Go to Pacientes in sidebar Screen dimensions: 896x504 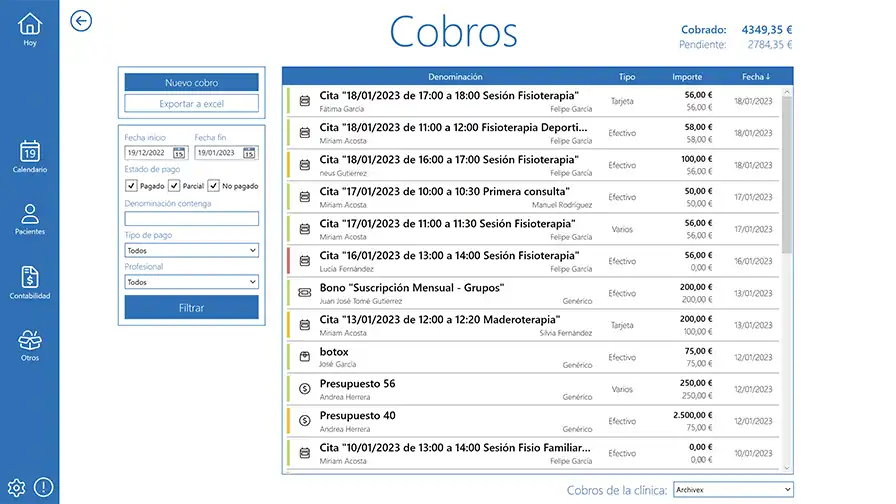[x=30, y=215]
